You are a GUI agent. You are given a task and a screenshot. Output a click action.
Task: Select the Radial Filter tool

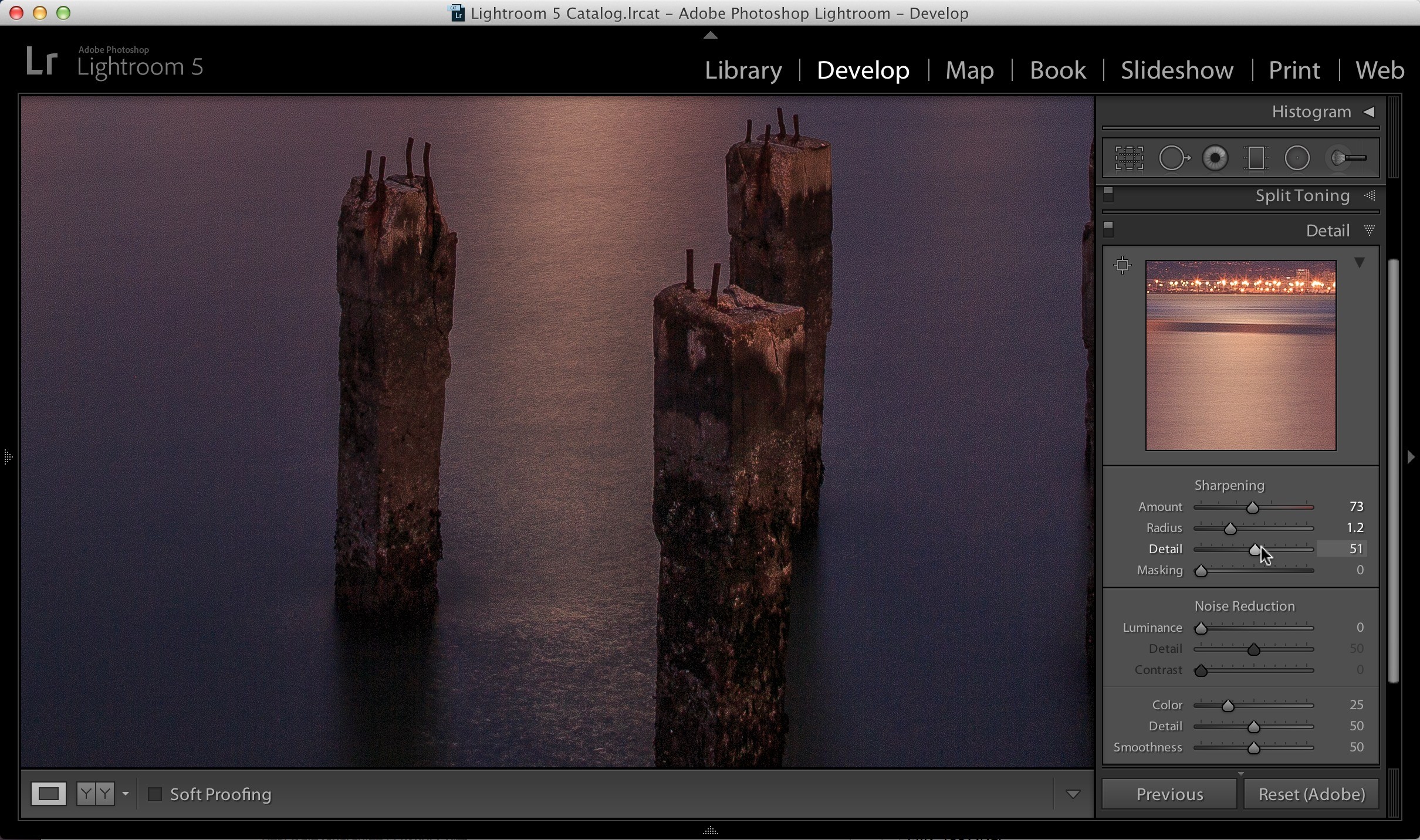point(1297,158)
